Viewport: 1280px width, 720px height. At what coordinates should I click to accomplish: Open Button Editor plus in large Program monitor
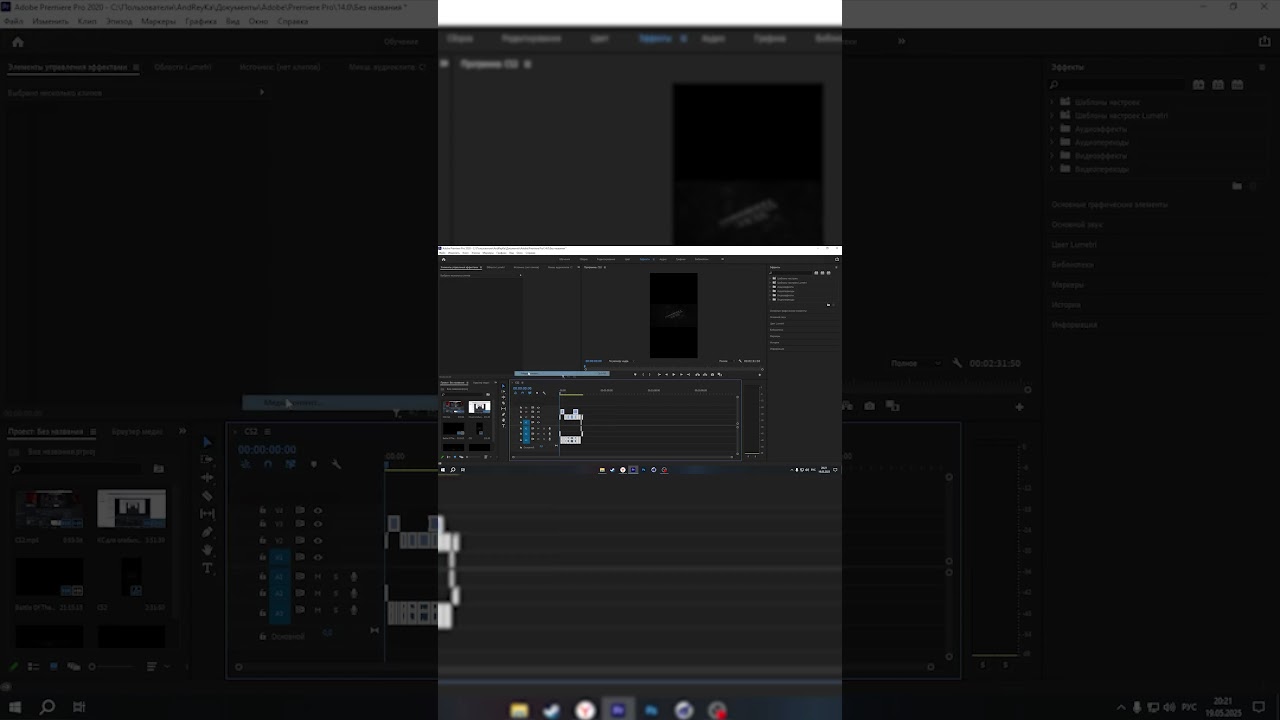tap(1020, 407)
